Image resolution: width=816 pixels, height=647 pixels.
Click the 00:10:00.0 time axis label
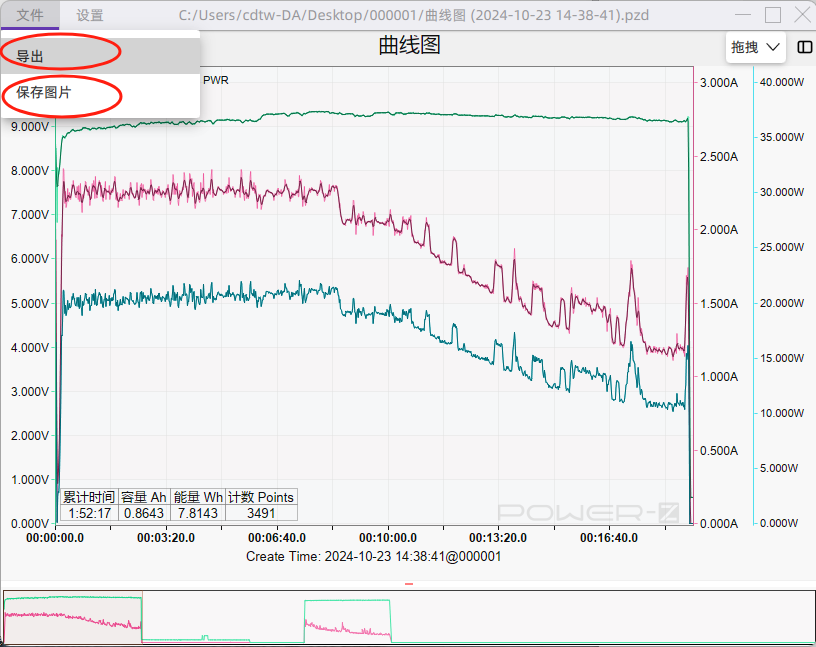(x=388, y=538)
